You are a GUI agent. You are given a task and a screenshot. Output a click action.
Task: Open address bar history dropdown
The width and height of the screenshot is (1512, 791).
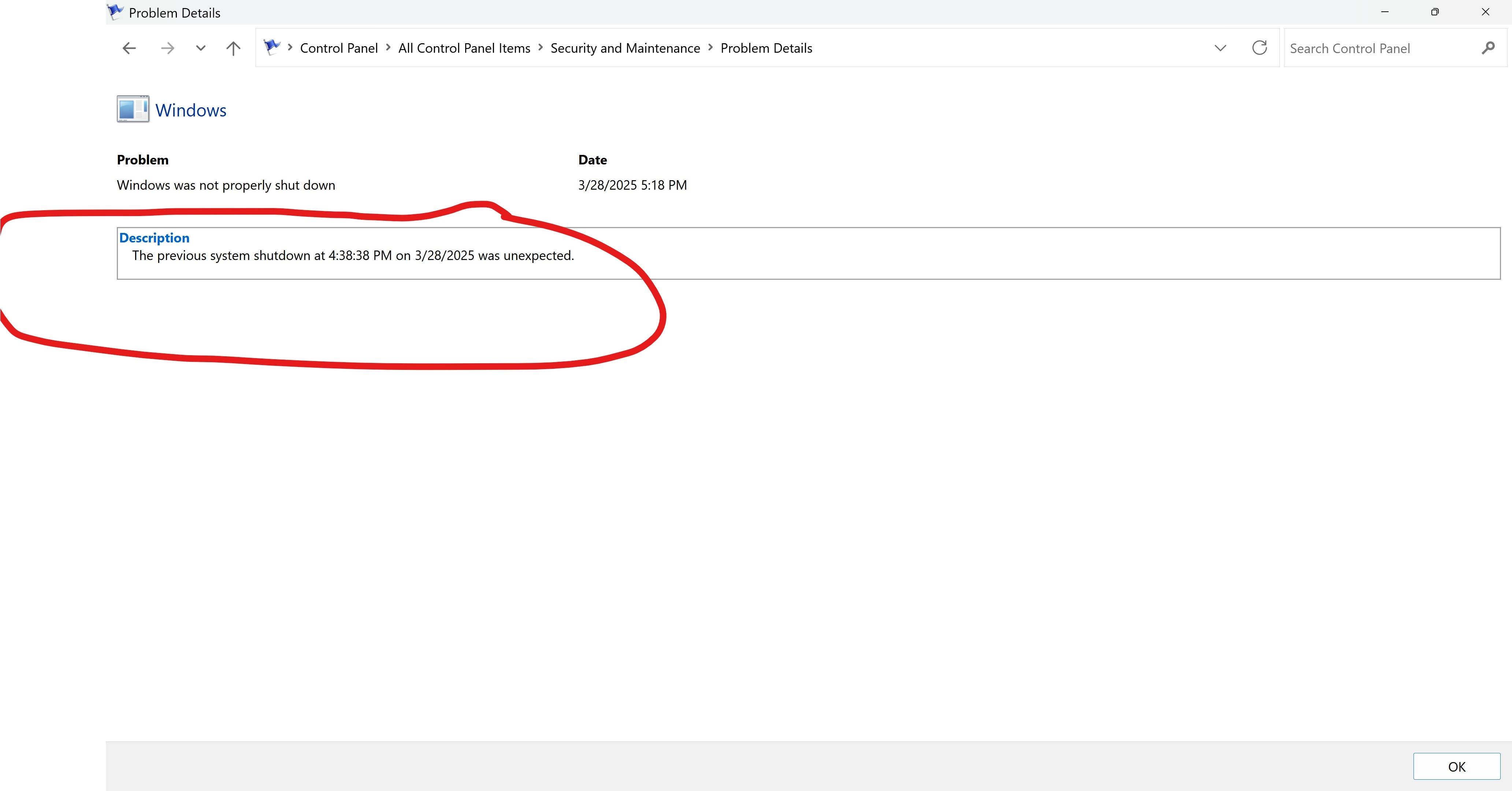pyautogui.click(x=1220, y=48)
